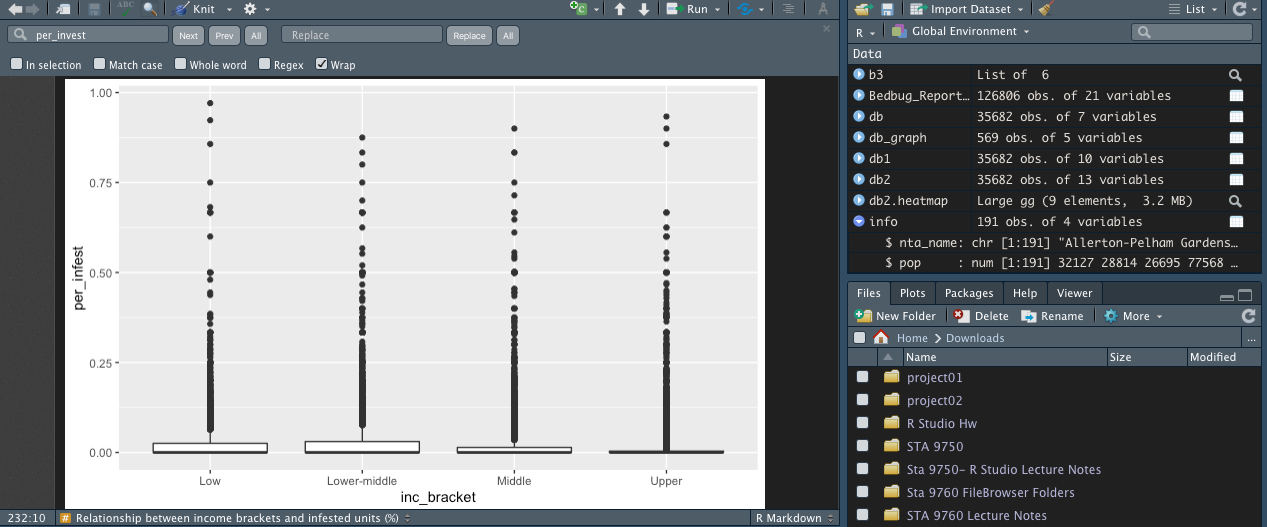Select the Files tab

(869, 293)
